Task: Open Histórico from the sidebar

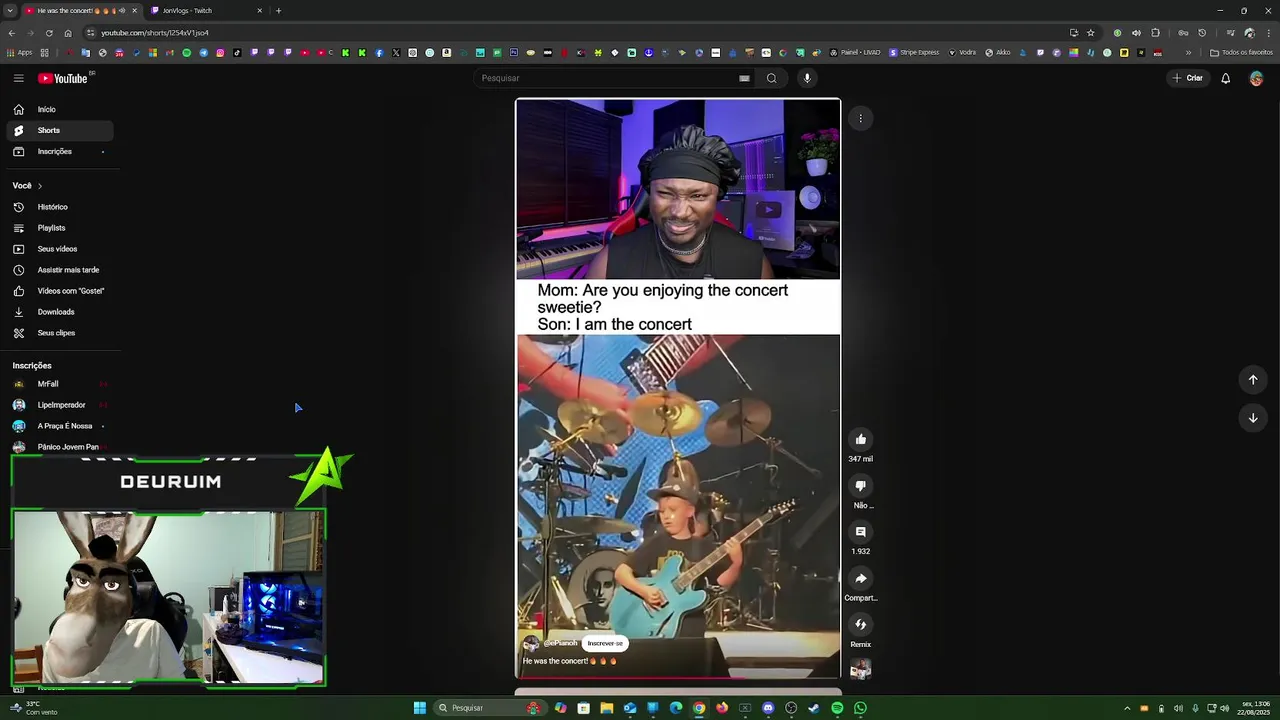Action: click(x=60, y=207)
